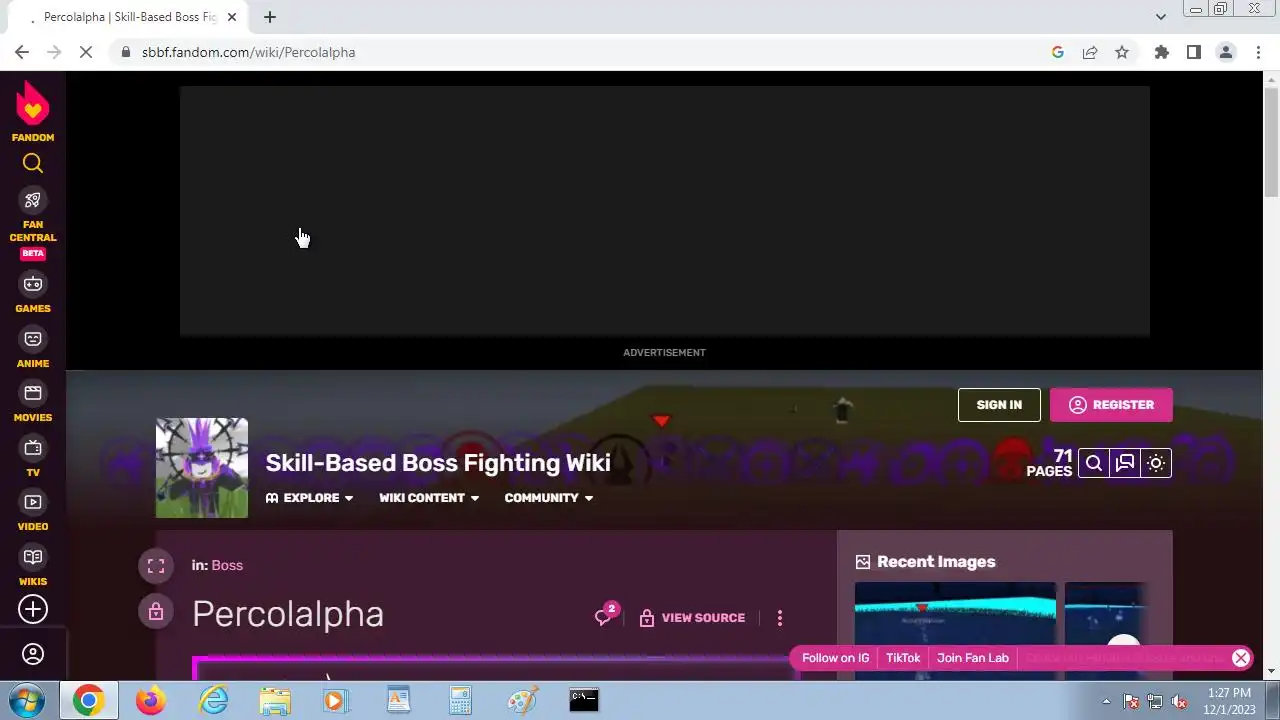Close the Percolalpha tab
This screenshot has height=720, width=1280.
pos(231,17)
